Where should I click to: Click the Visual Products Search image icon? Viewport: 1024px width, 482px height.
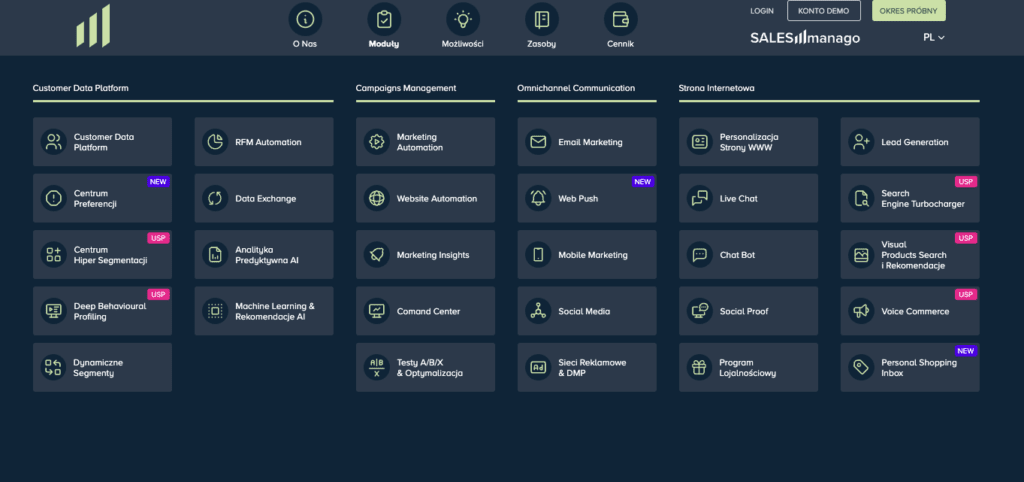click(861, 255)
